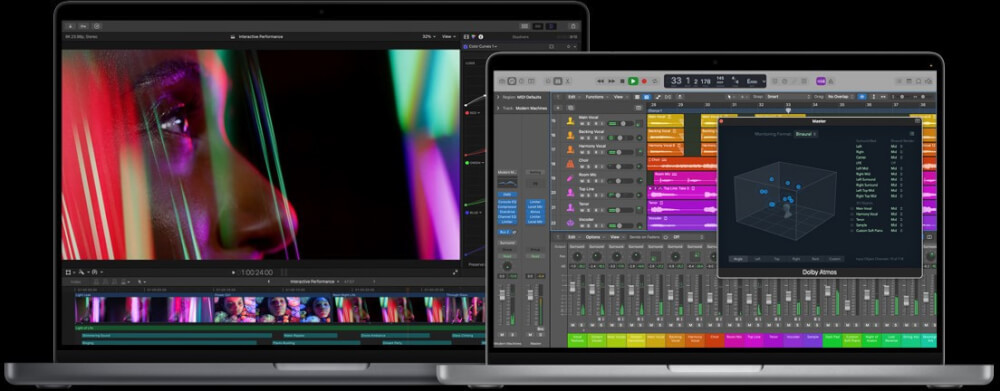This screenshot has width=1000, height=391.
Task: Mute the Harmony Vocal track header
Action: [x=582, y=152]
